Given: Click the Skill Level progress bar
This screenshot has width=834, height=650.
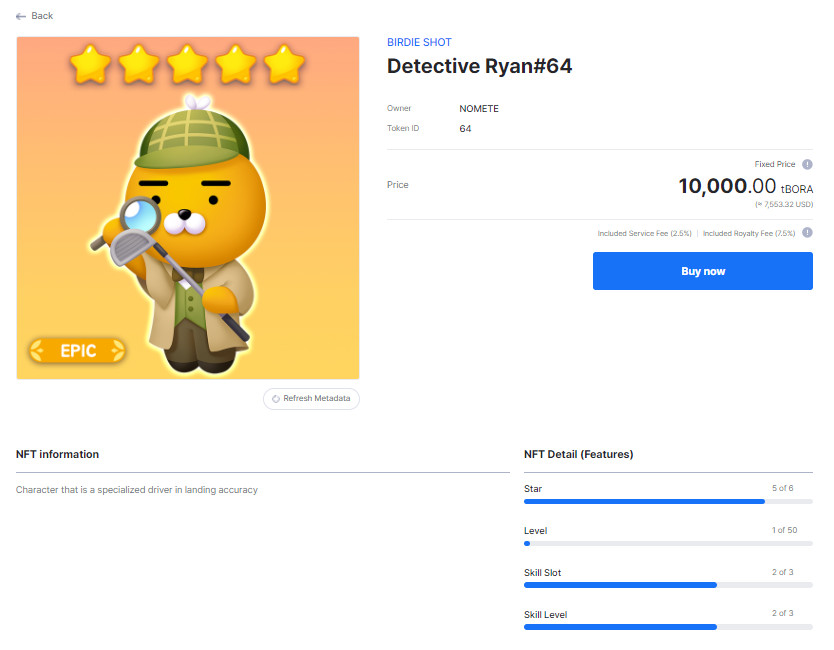Looking at the screenshot, I should tap(668, 627).
